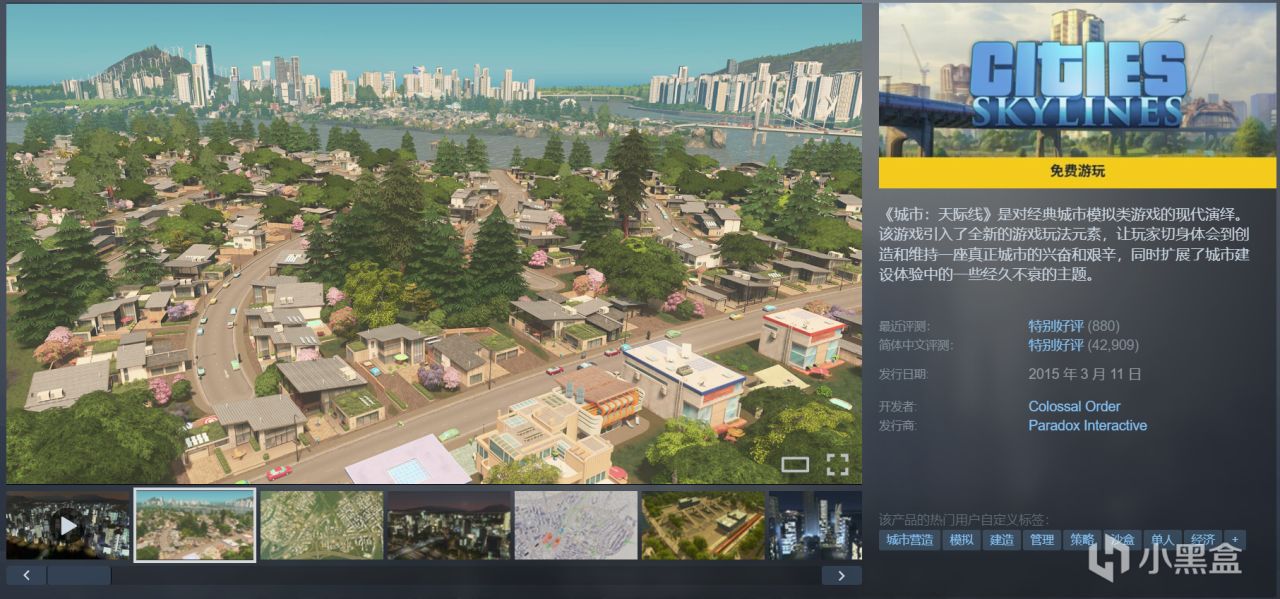The width and height of the screenshot is (1280, 599).
Task: Open recent reviews 特别好评 (880) link
Action: coord(1074,326)
